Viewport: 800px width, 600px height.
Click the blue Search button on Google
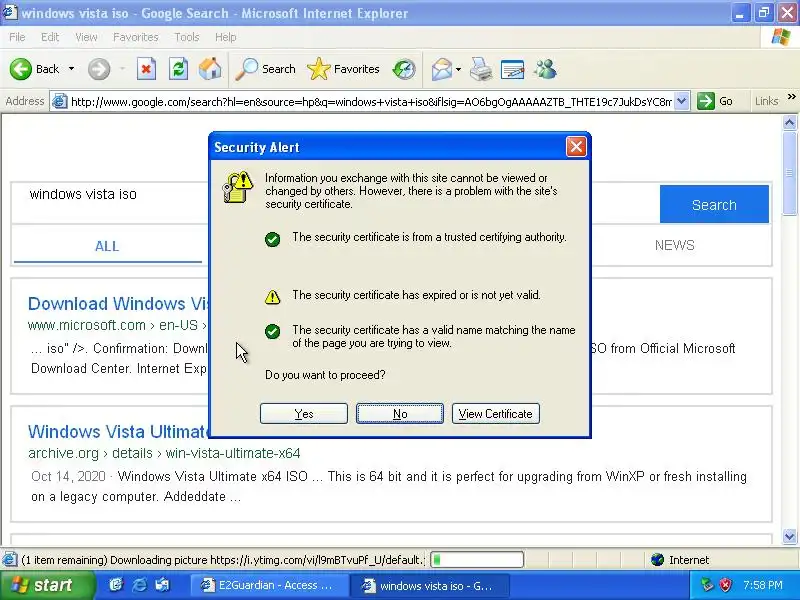[714, 205]
